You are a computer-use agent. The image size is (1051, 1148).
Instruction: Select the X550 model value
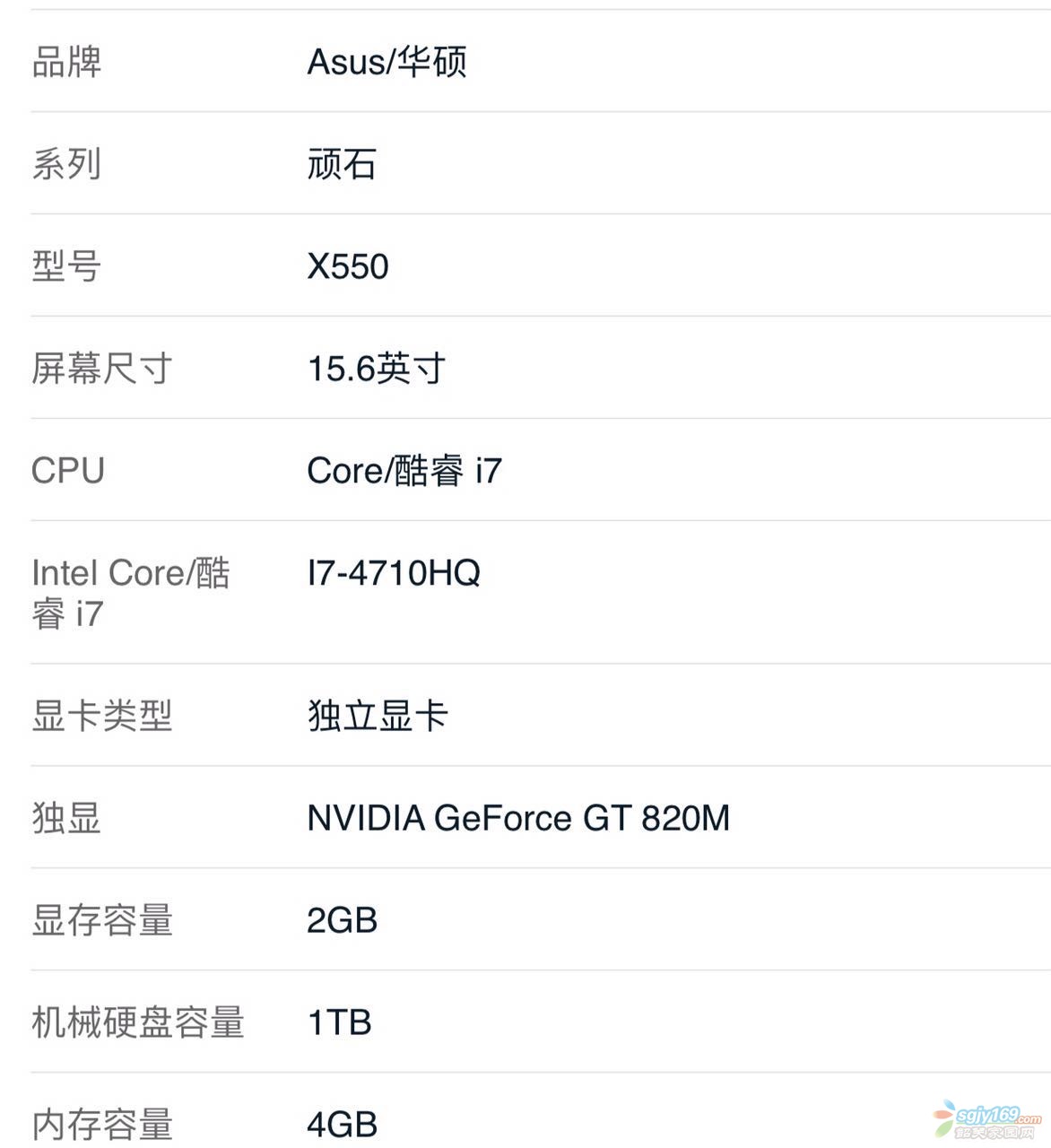[x=348, y=266]
